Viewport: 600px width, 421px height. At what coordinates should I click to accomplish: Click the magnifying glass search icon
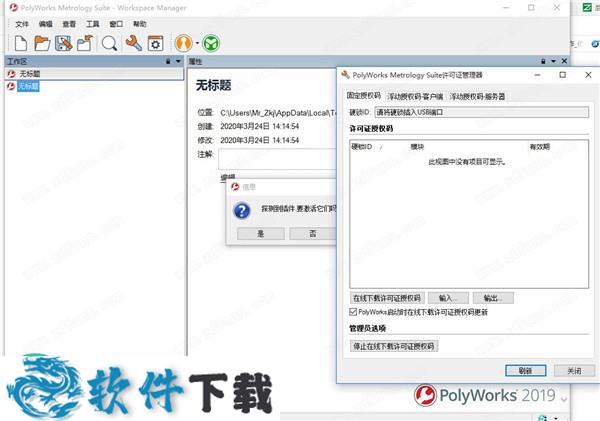click(109, 43)
